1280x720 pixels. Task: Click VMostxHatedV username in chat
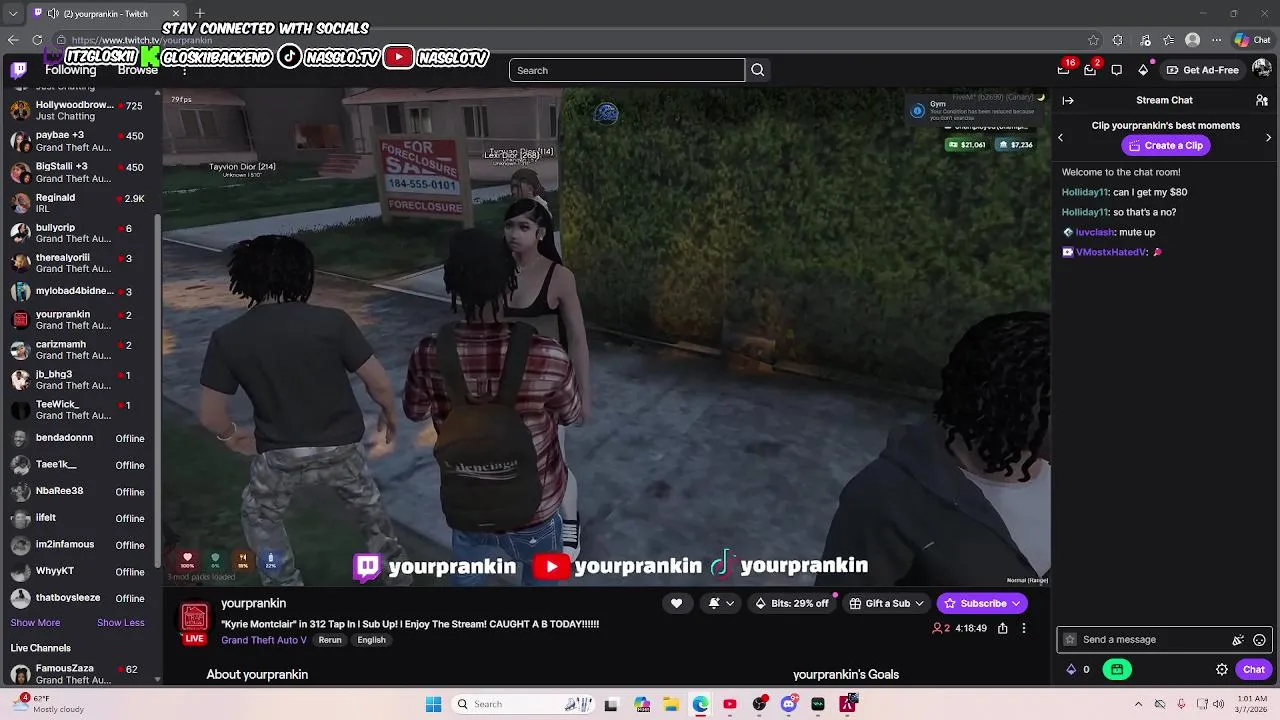1111,252
